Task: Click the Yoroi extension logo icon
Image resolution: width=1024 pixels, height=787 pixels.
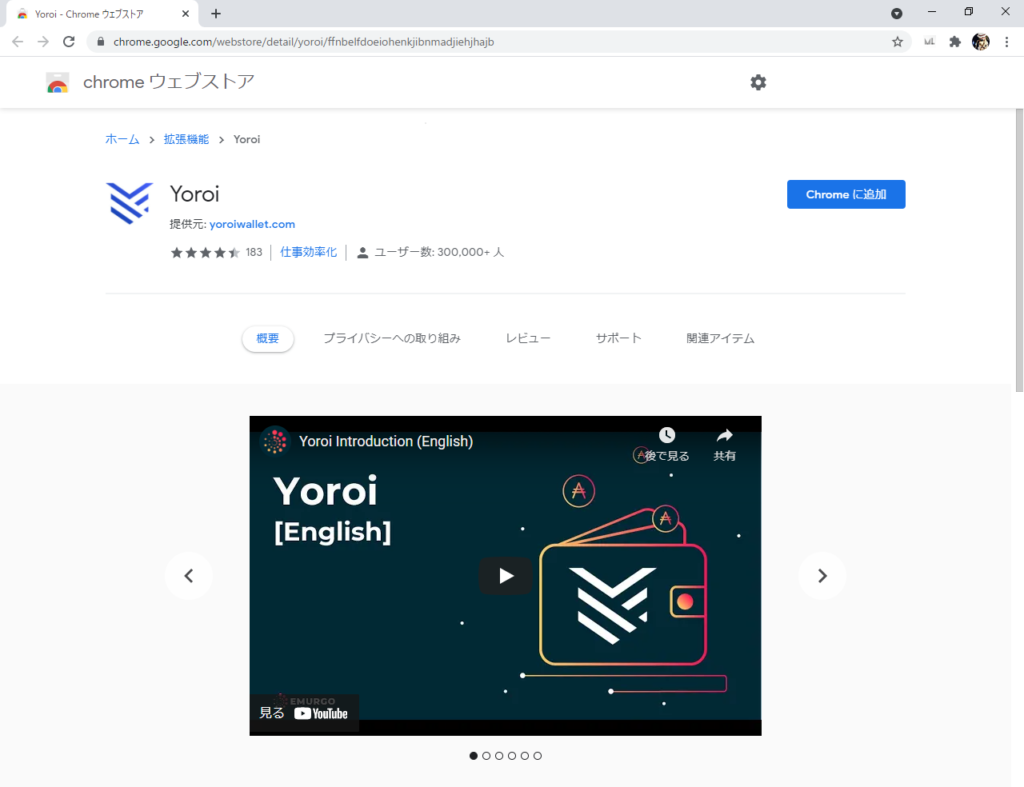Action: (x=129, y=203)
